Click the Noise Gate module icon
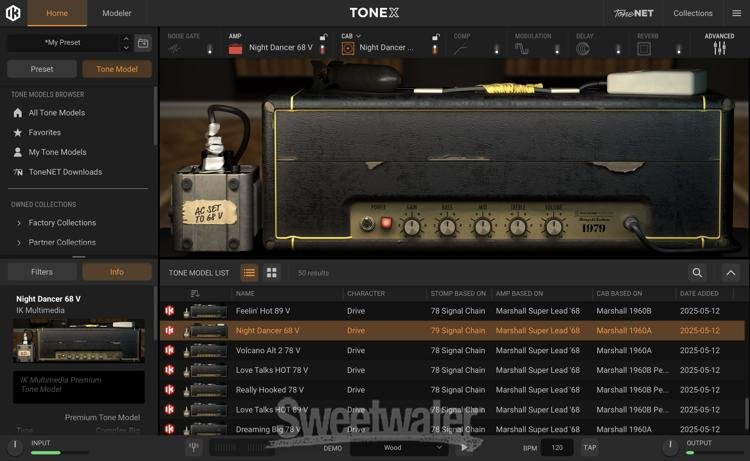 pyautogui.click(x=175, y=49)
